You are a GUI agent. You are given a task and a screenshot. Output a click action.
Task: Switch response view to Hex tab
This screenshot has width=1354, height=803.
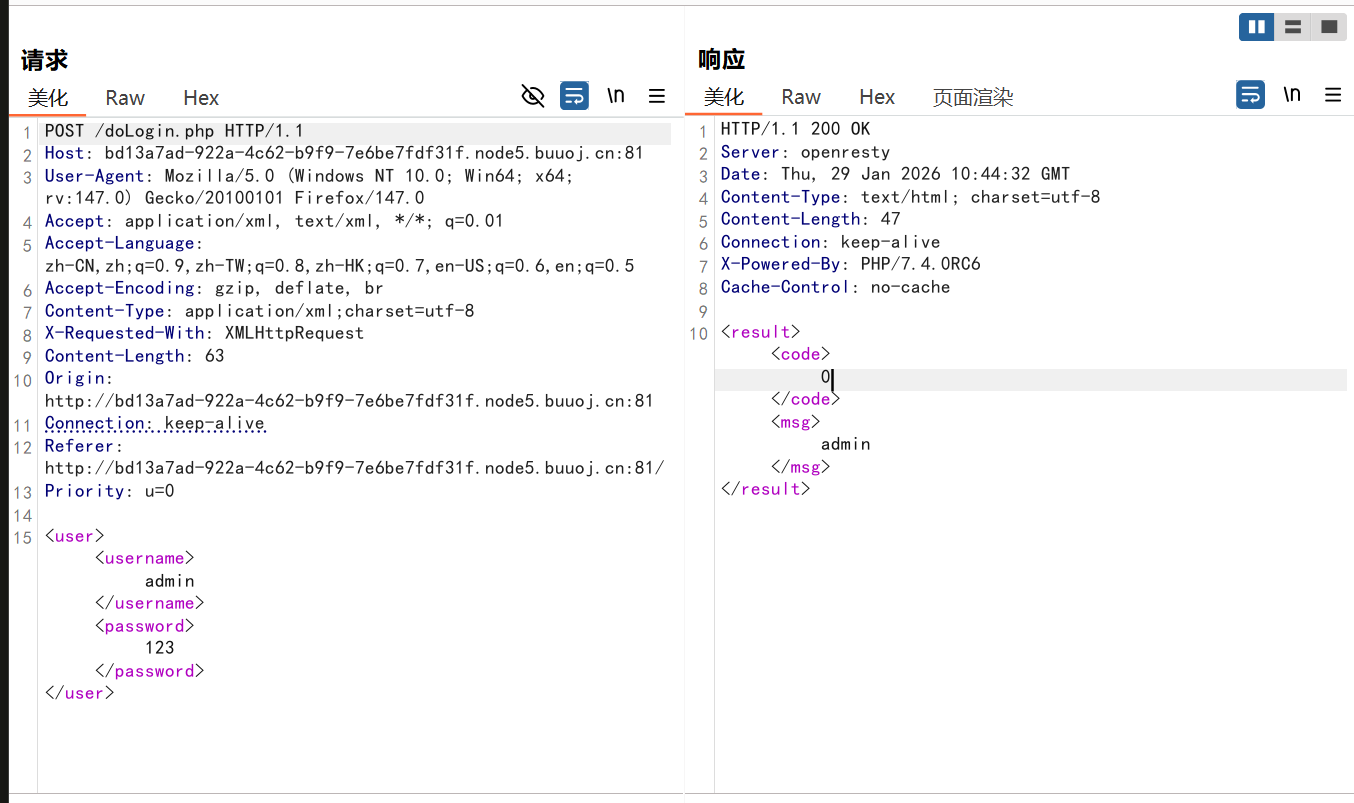877,97
